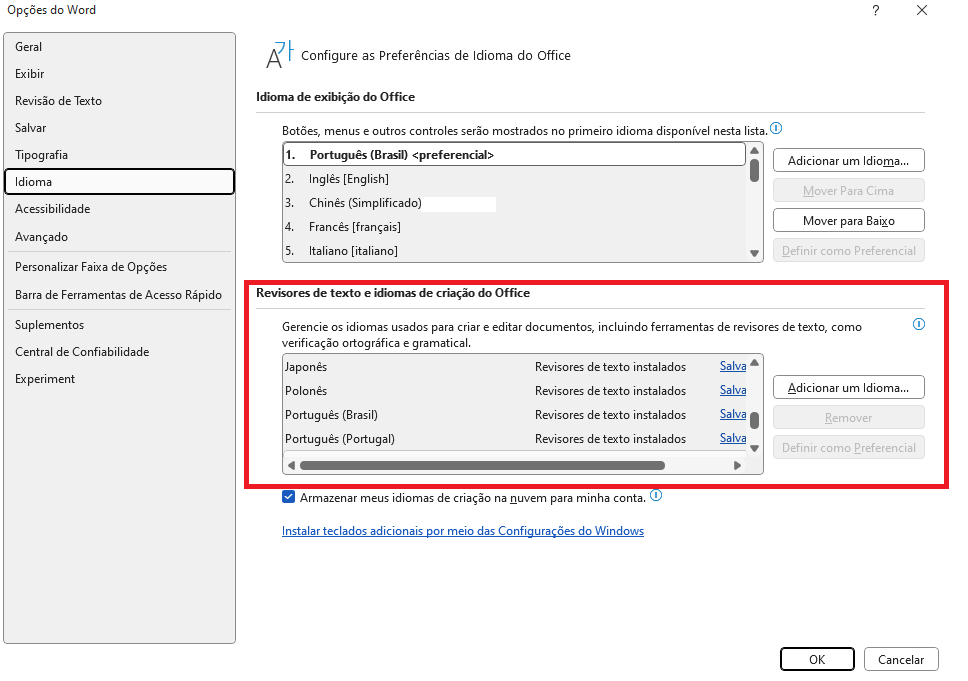Click info icon next to cloud storage checkbox

(656, 495)
